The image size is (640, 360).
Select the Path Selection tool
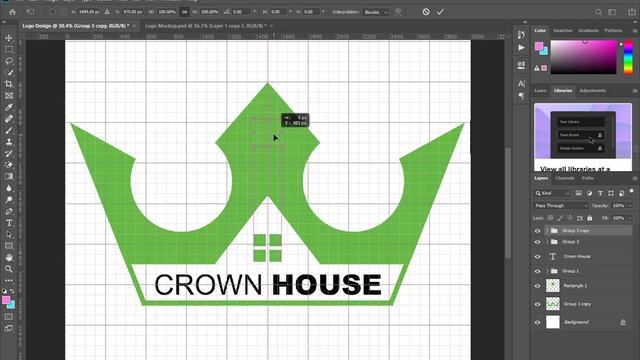(9, 235)
